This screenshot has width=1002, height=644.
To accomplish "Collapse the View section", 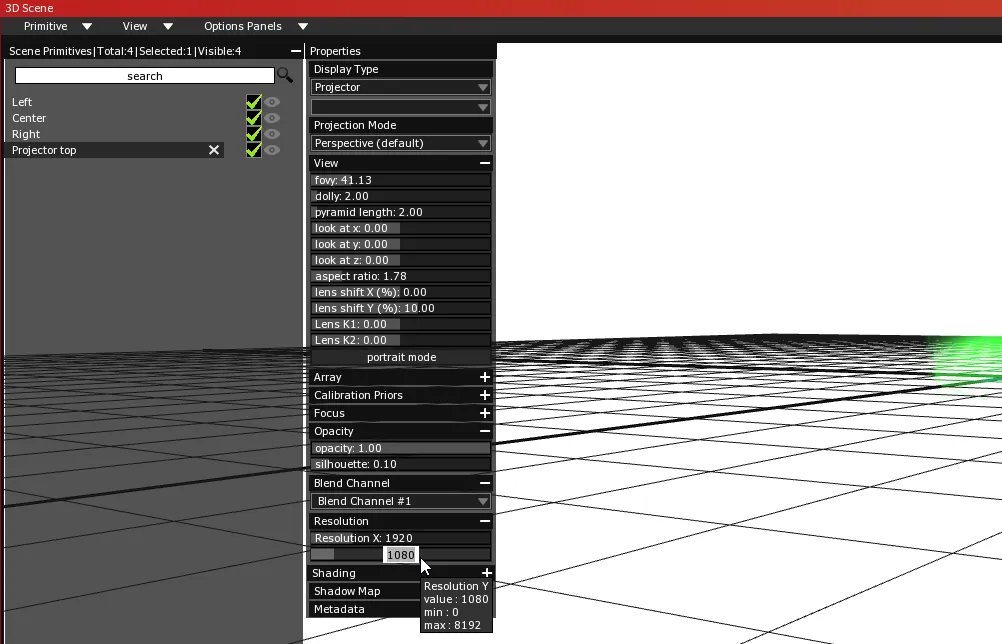I will [485, 163].
